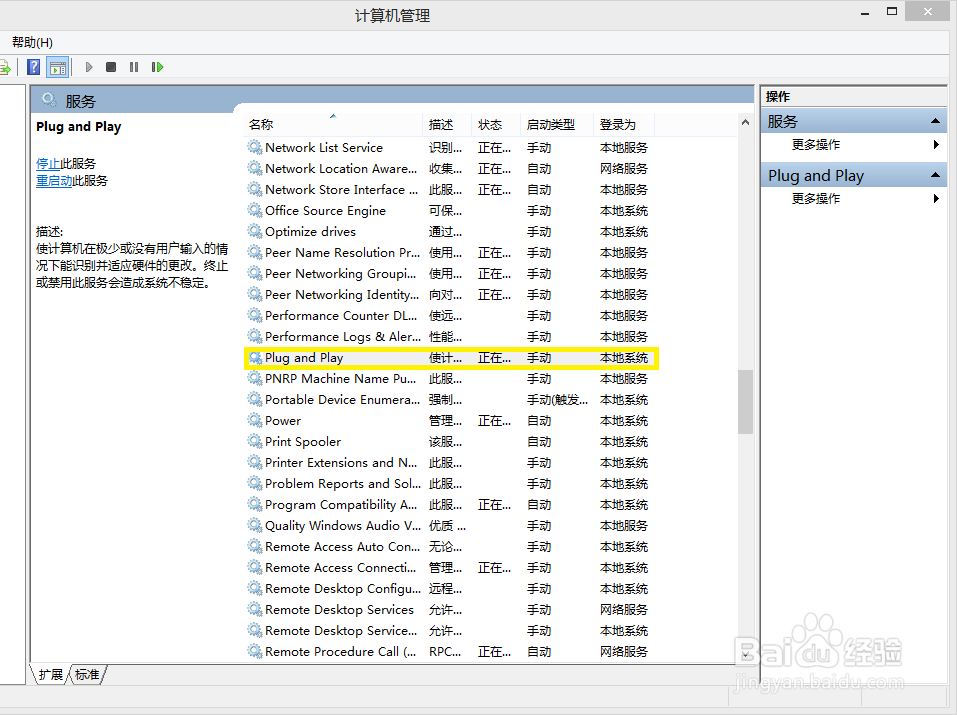Viewport: 957px width, 715px height.
Task: Click the 停止 link to stop the service
Action: coord(48,164)
